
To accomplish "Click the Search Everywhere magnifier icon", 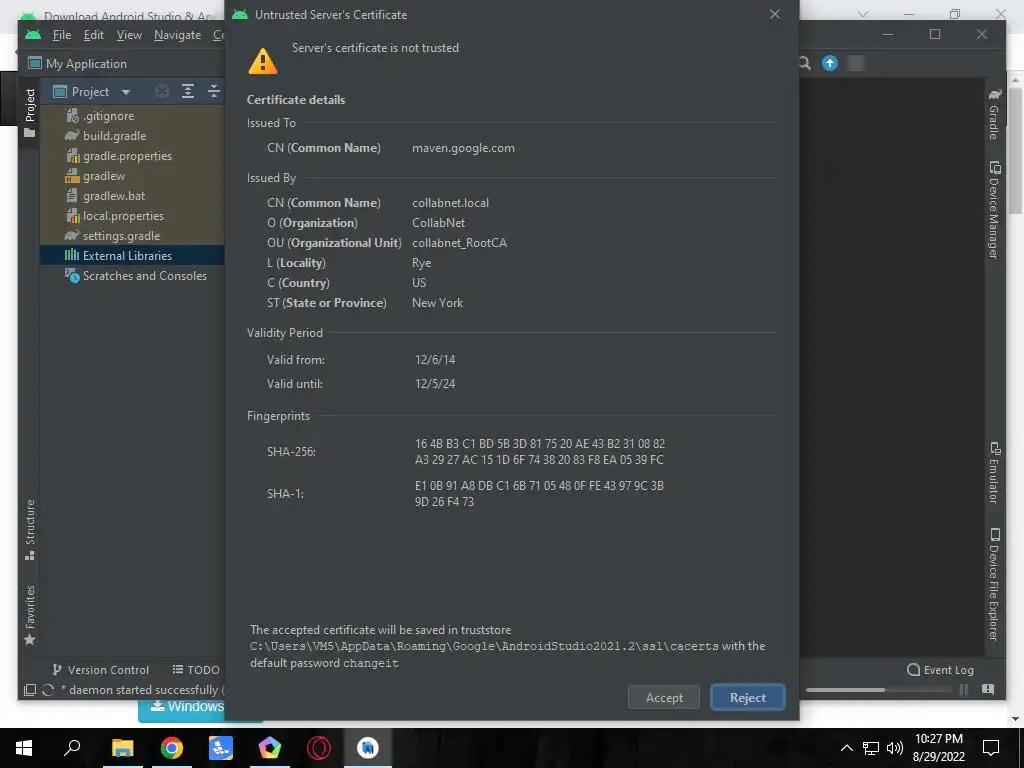I will [805, 63].
